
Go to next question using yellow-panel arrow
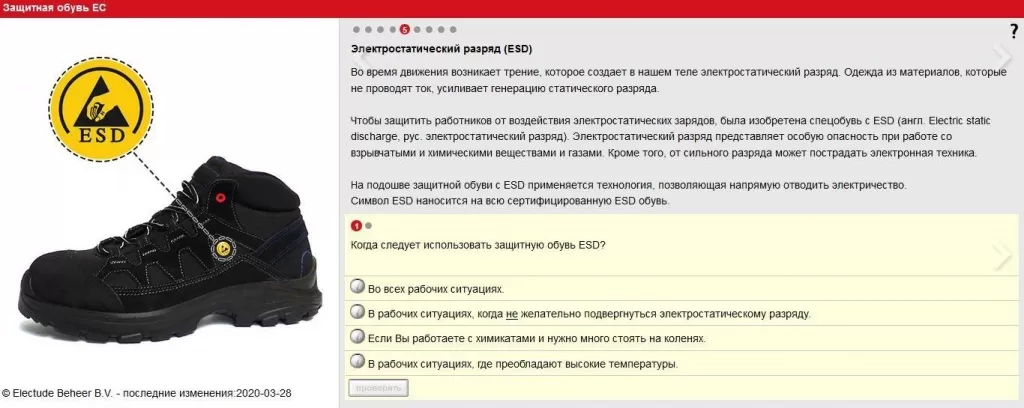1002,256
